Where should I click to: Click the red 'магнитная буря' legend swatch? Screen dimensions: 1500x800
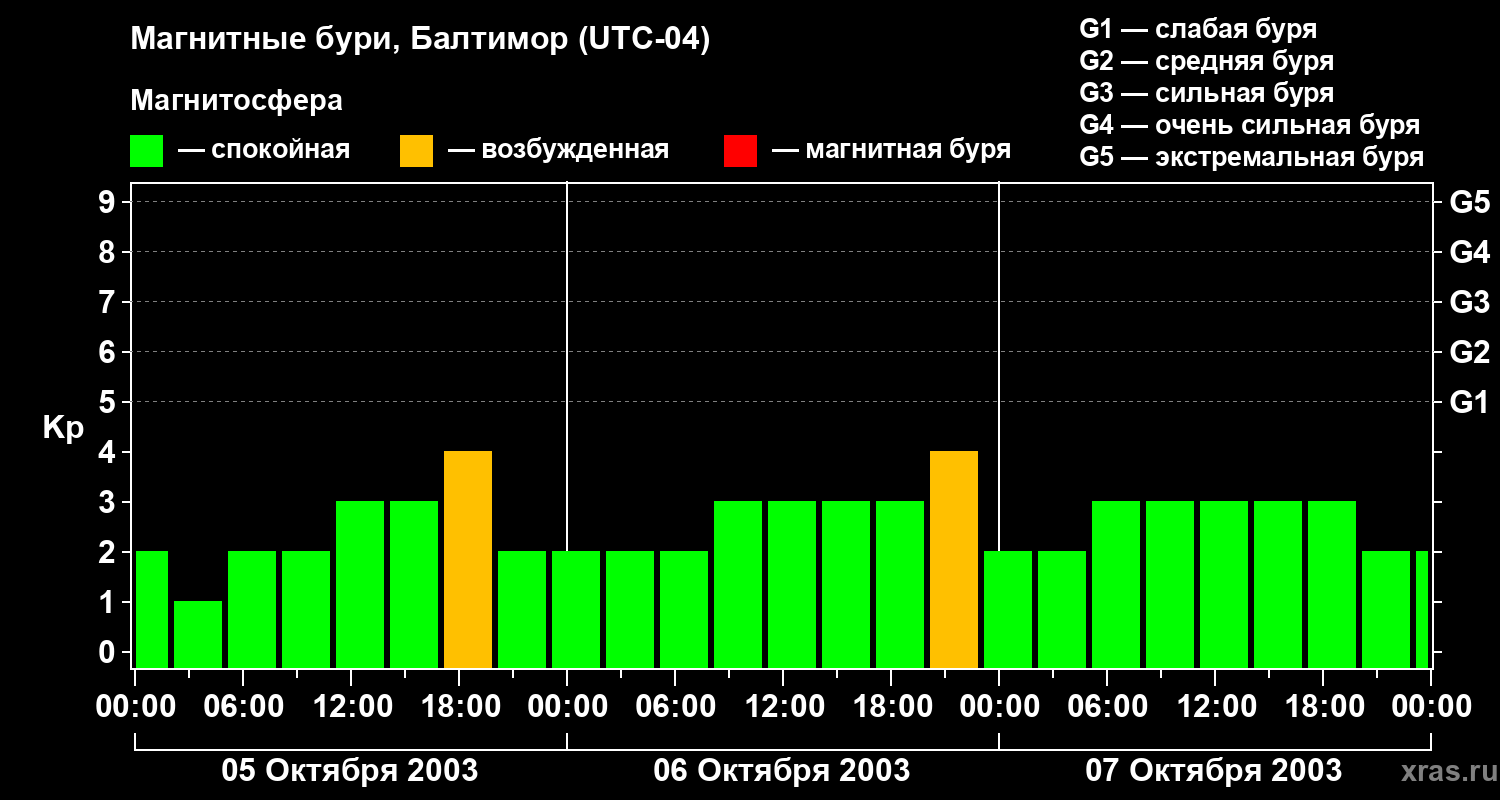(x=740, y=151)
